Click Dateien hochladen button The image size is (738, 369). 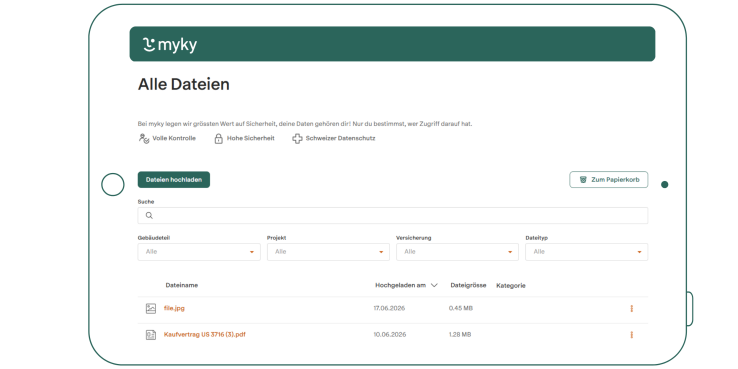click(174, 180)
